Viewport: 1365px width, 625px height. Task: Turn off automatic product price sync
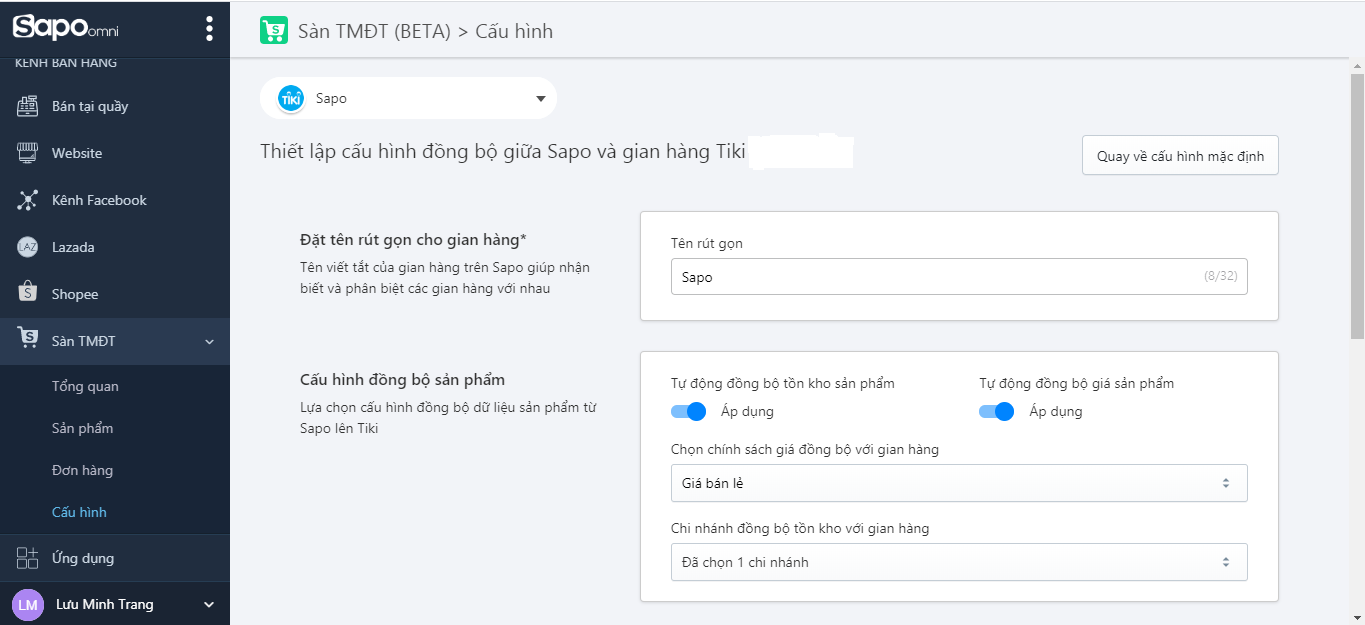(x=996, y=411)
